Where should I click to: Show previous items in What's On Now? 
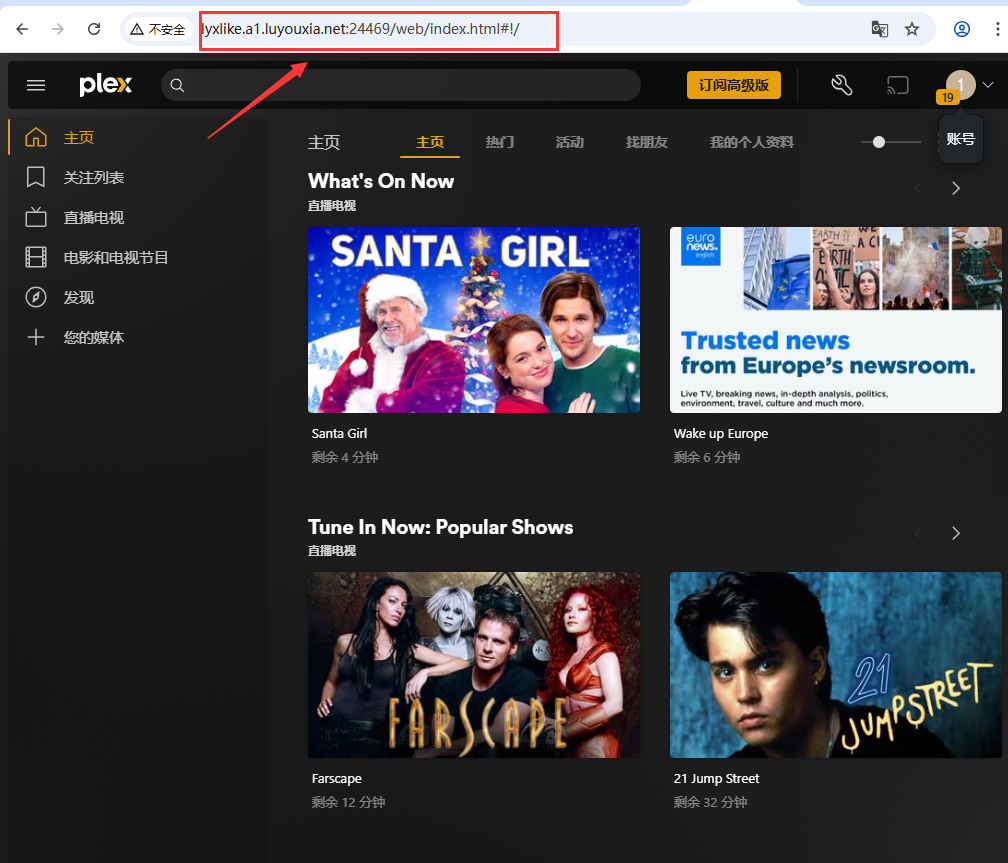pyautogui.click(x=918, y=188)
